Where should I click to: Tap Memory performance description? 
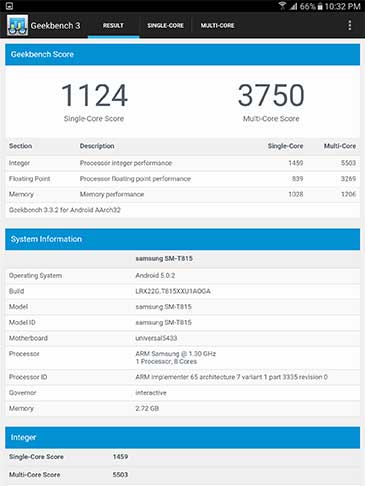[112, 194]
